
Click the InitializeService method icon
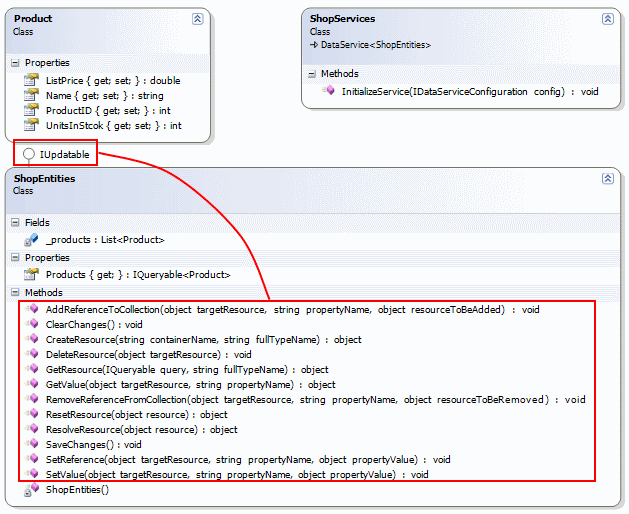[x=328, y=91]
